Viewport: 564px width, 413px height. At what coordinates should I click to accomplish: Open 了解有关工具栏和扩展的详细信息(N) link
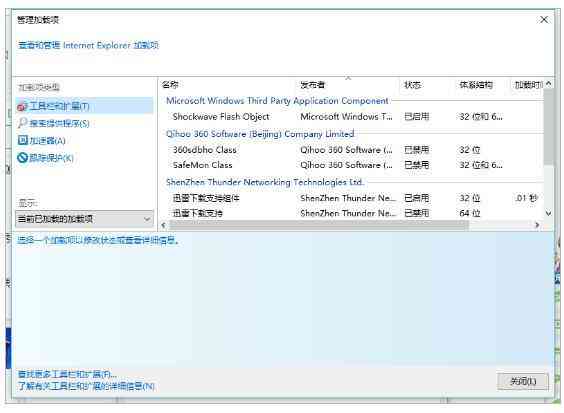pyautogui.click(x=86, y=386)
